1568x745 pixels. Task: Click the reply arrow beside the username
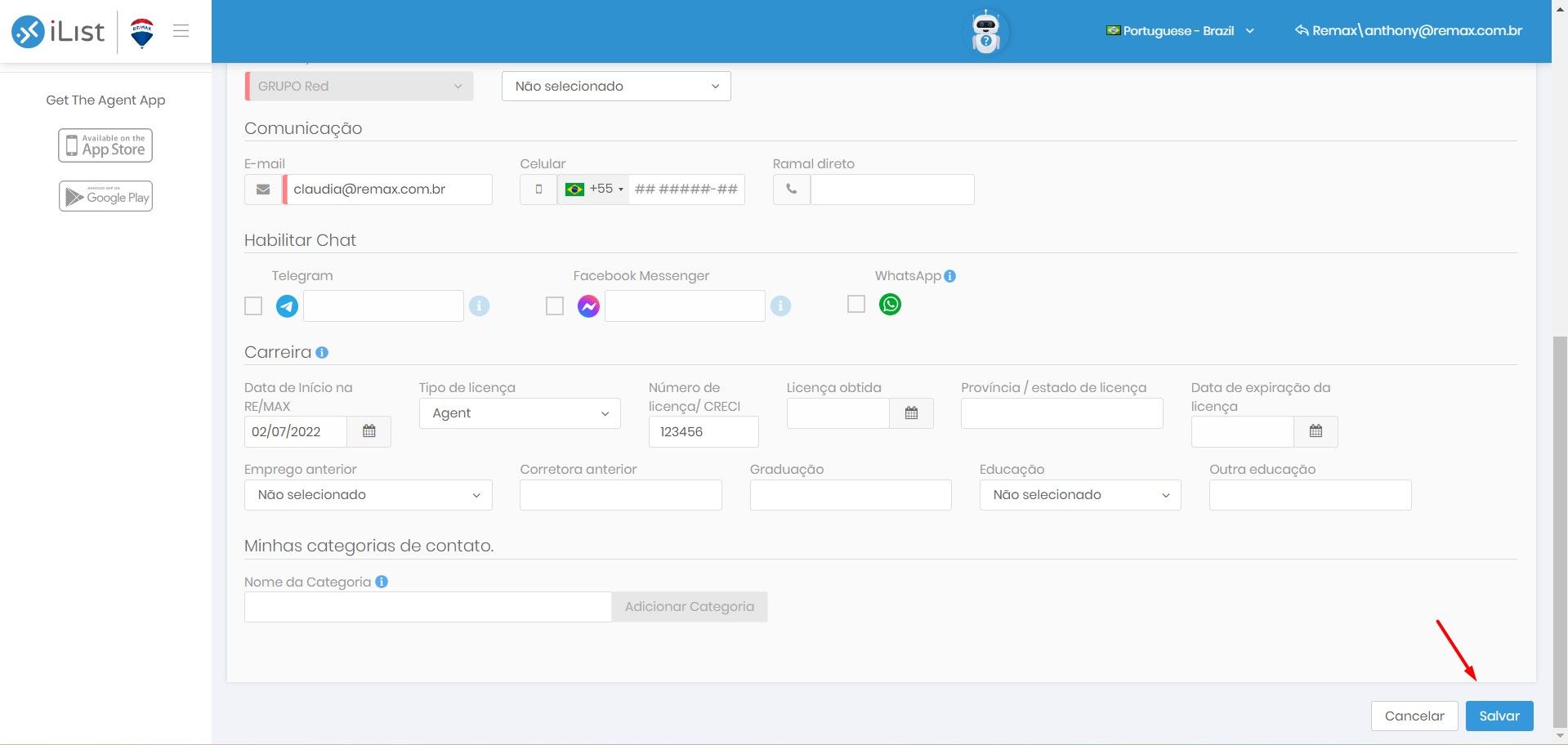1302,30
